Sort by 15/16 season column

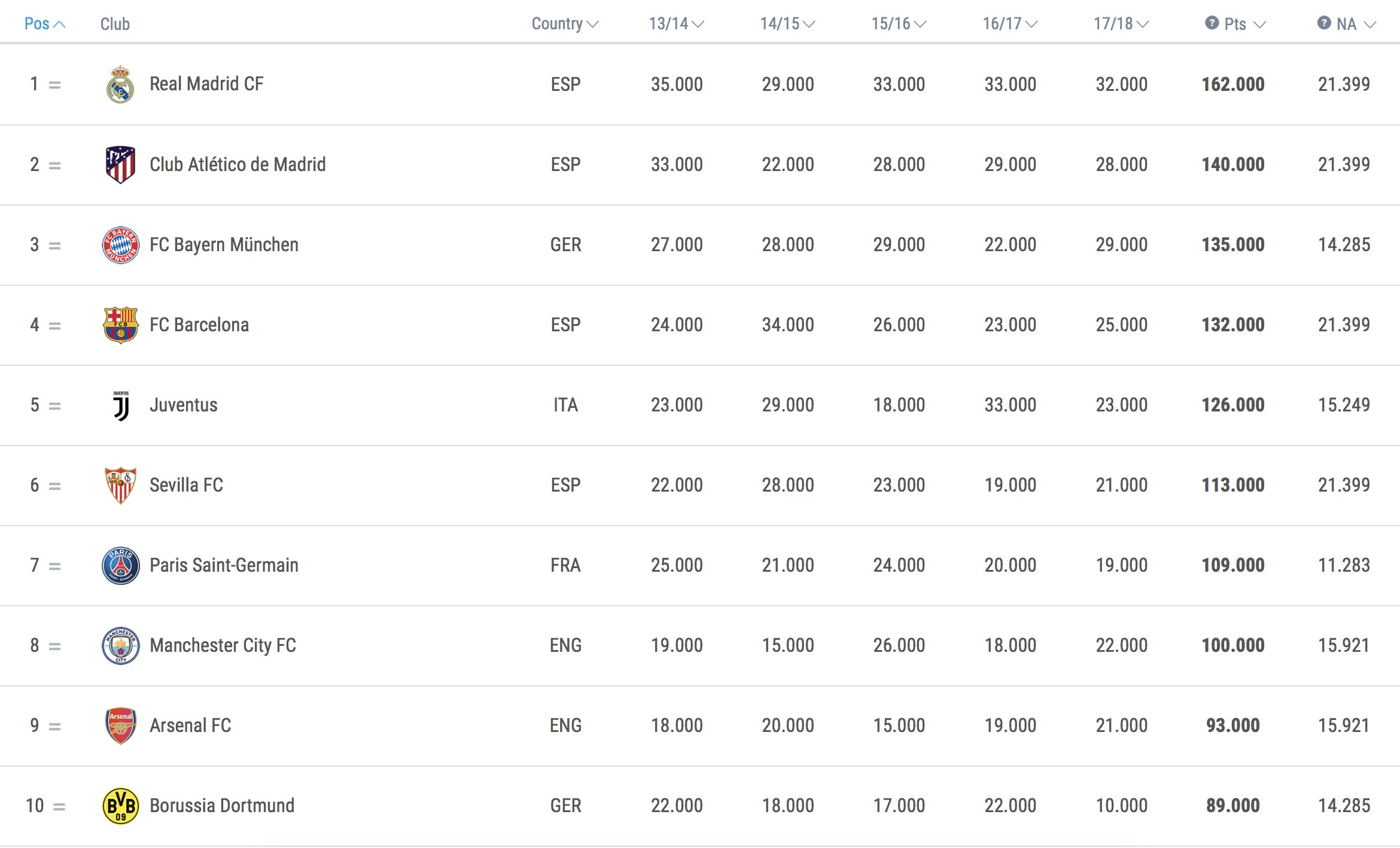pos(899,24)
